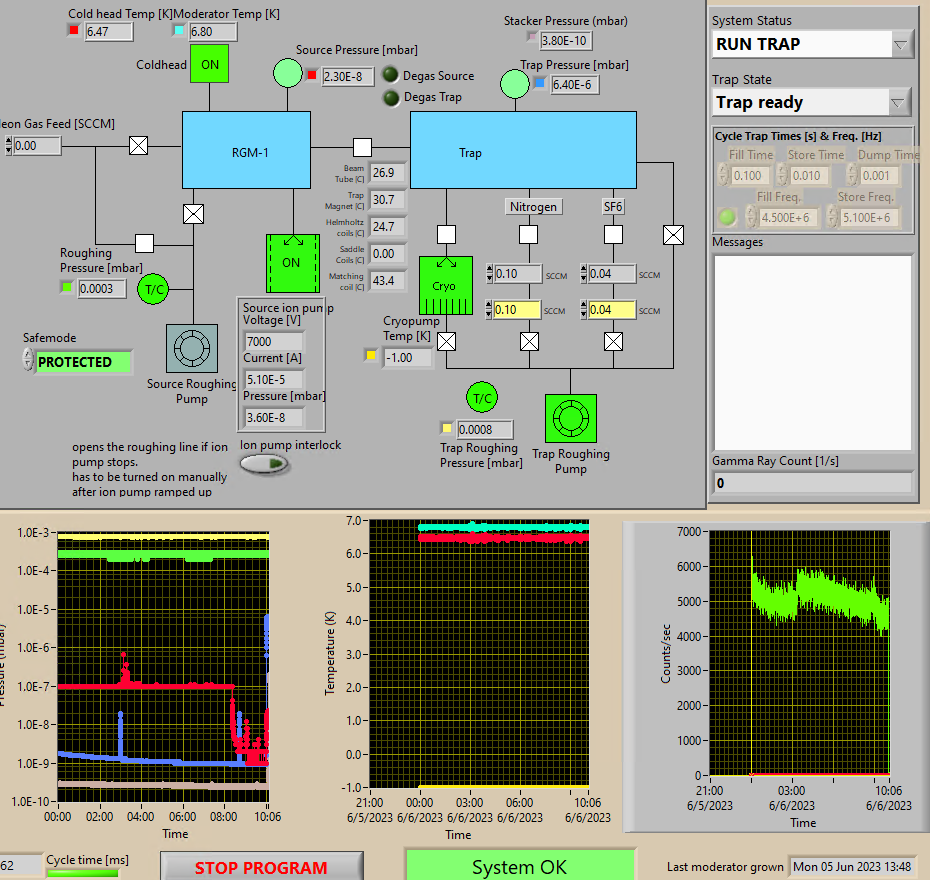Change the Safemode PROTECTED selector
Viewport: 930px width, 880px height.
pos(82,362)
